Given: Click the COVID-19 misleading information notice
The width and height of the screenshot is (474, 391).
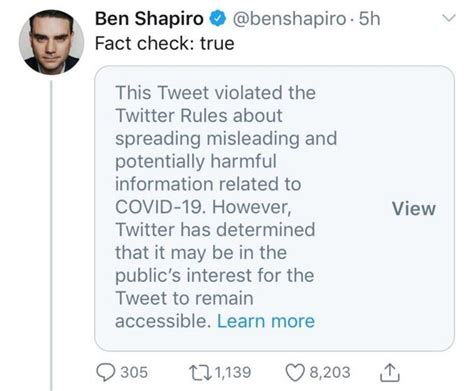Looking at the screenshot, I should click(x=274, y=208).
